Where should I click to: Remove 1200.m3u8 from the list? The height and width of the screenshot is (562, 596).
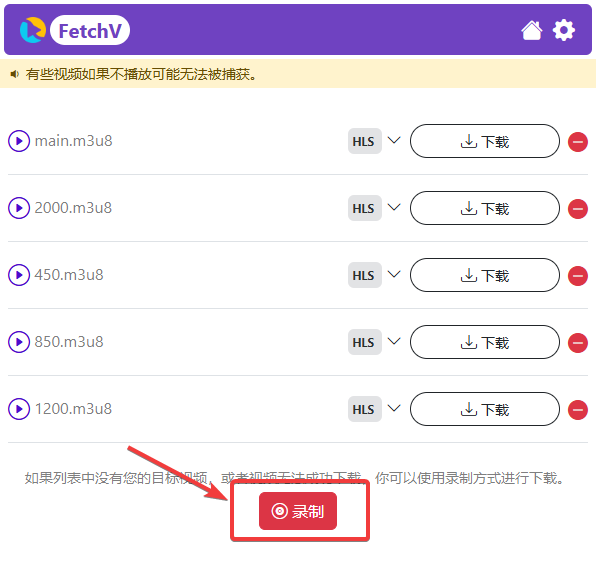(x=578, y=410)
